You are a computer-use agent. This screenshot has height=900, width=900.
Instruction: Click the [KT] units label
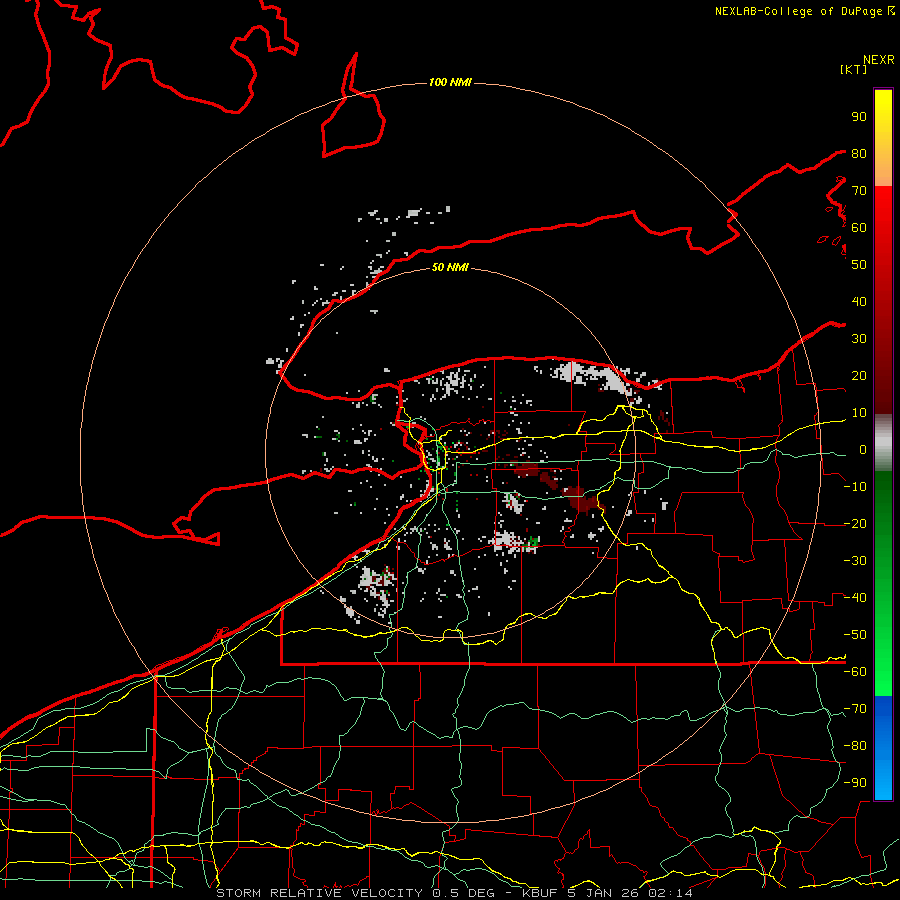click(853, 69)
